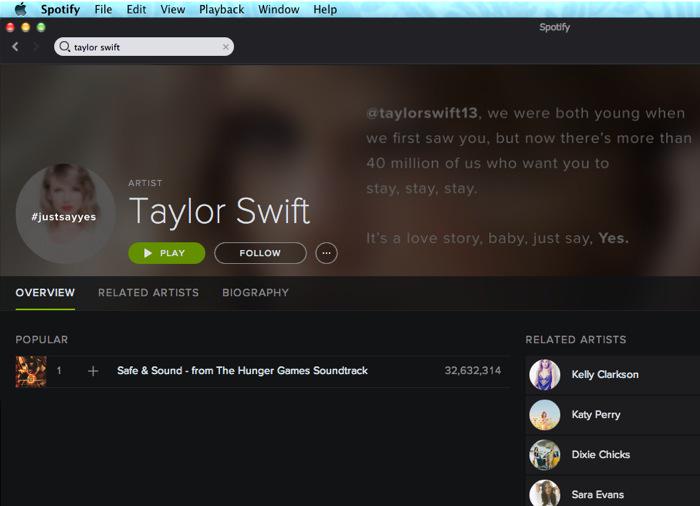
Task: Add Safe & Sound with the plus icon
Action: (93, 371)
